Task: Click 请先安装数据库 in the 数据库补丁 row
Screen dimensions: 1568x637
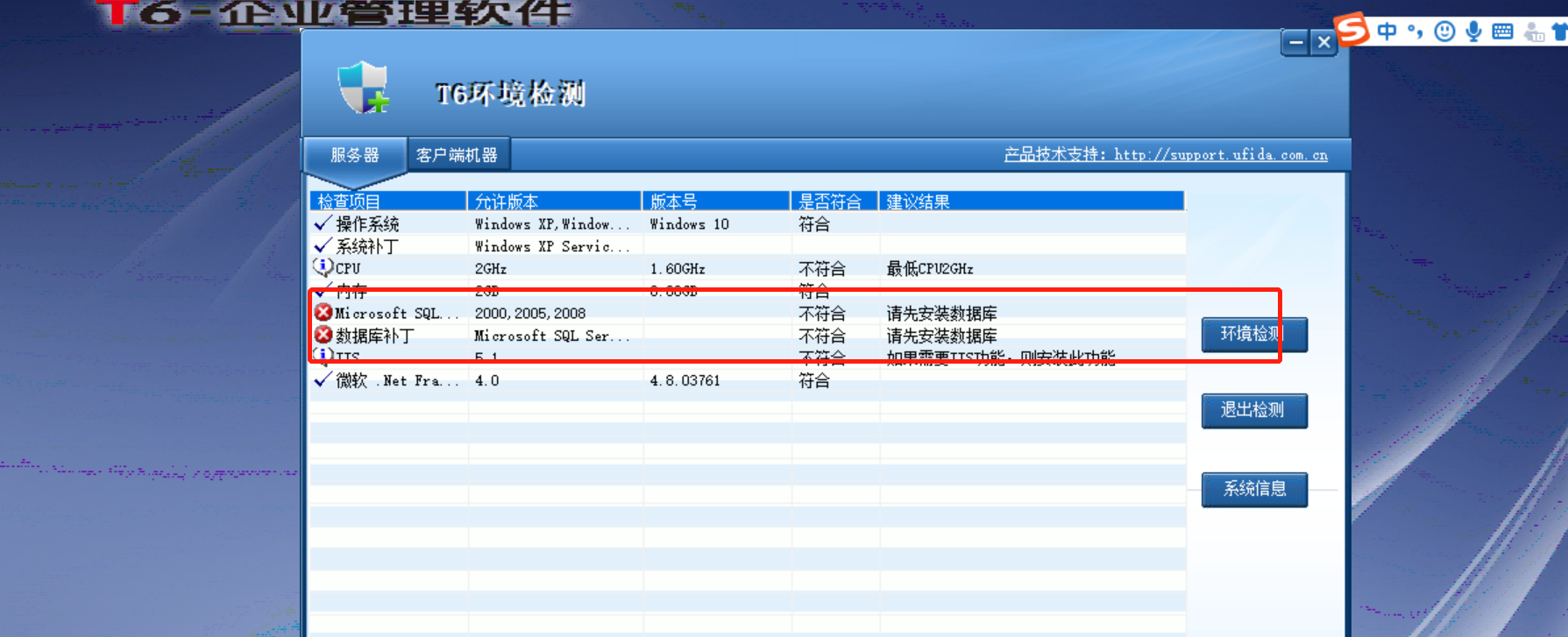Action: click(x=941, y=336)
